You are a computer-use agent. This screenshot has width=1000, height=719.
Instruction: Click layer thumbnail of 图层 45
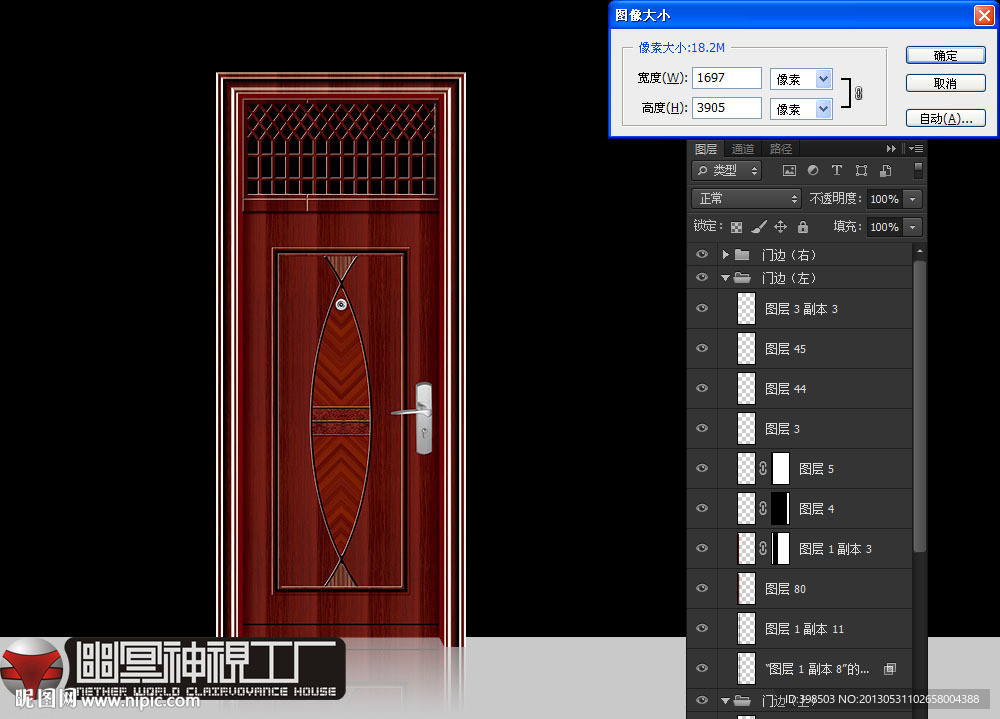[x=746, y=348]
